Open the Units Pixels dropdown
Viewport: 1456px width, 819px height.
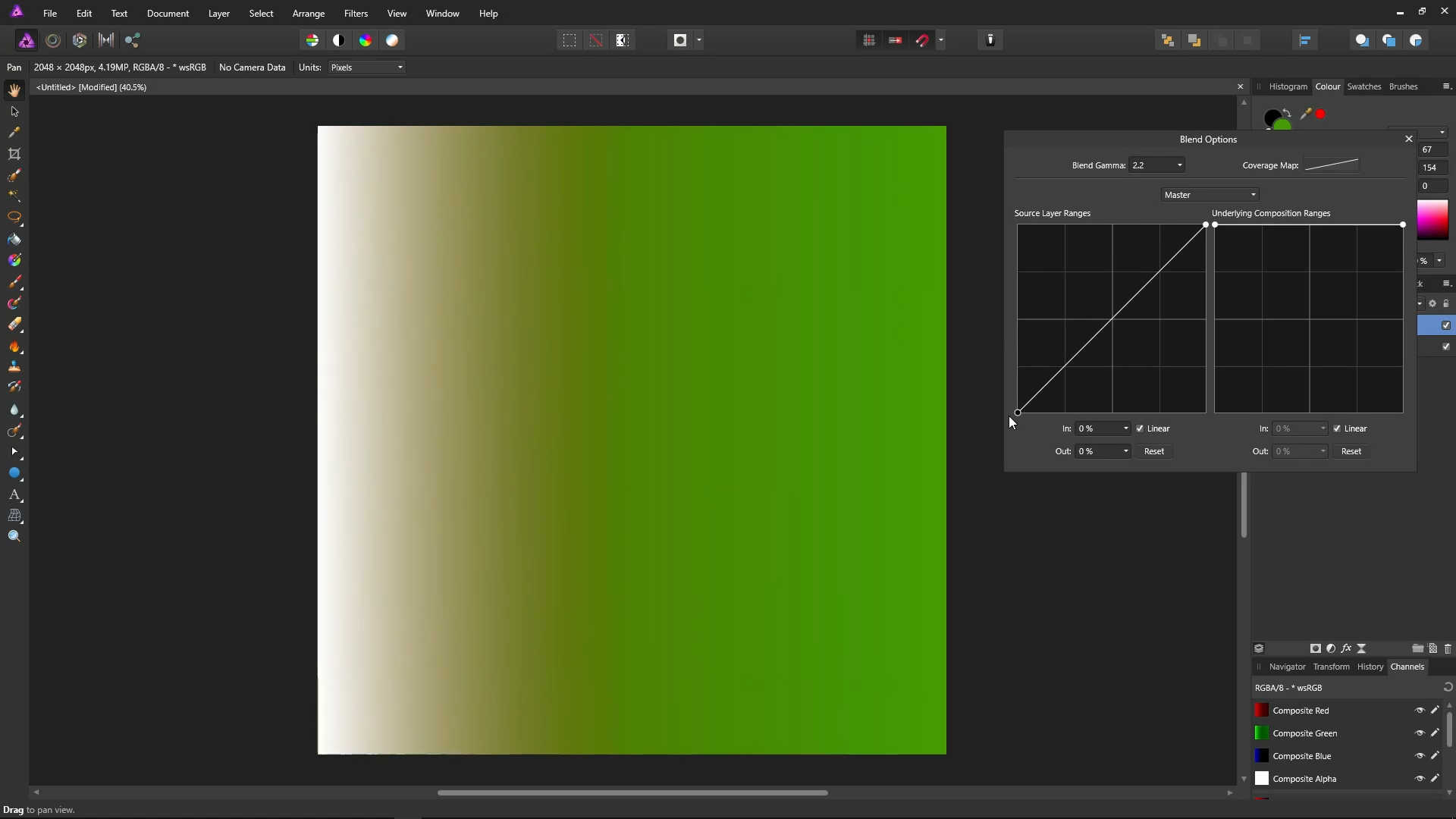[367, 67]
